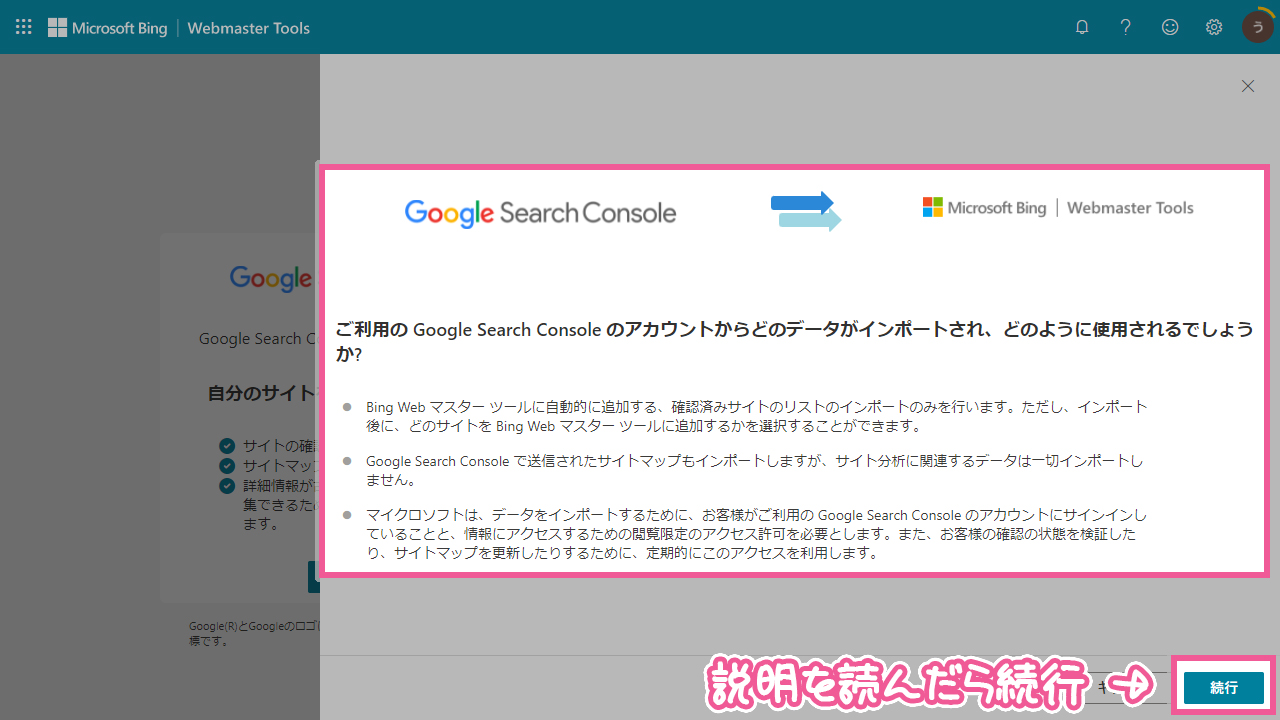Click the Google Search Console logo in dialog
Viewport: 1280px width, 720px height.
pos(540,212)
